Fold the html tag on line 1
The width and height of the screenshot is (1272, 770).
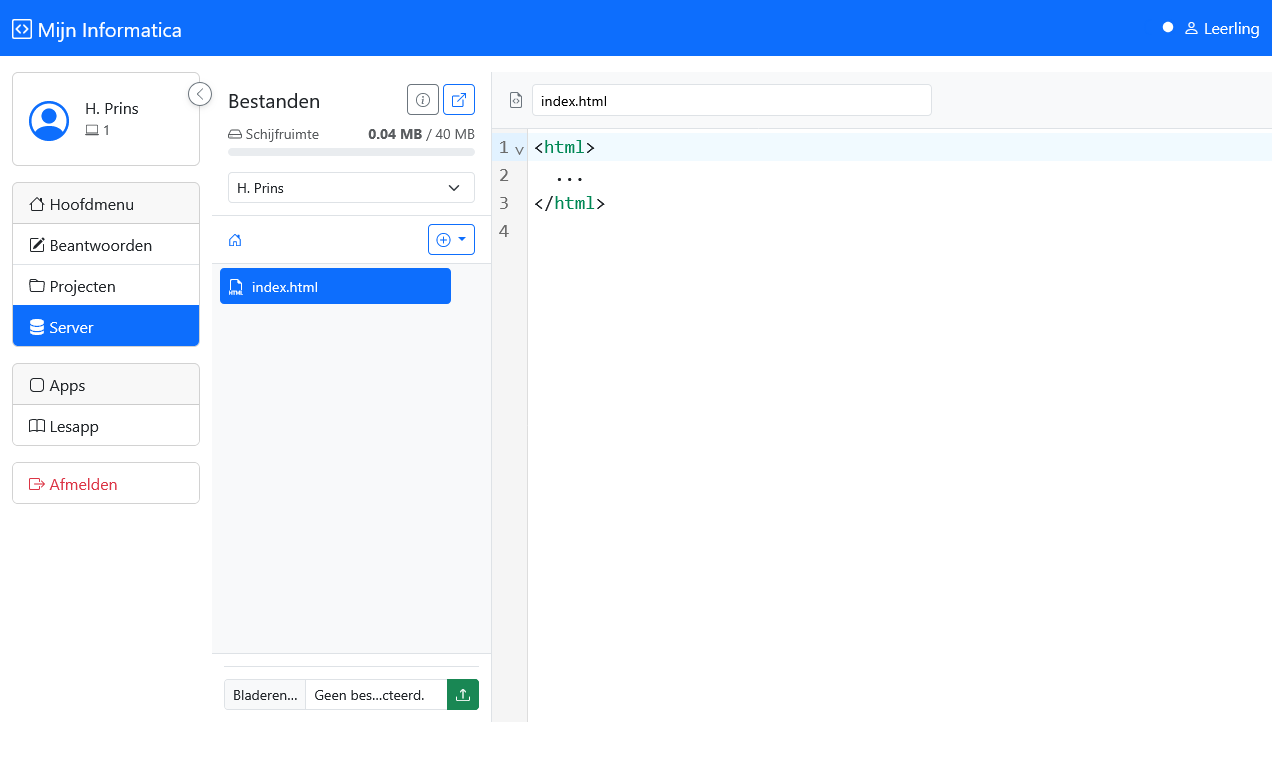[x=519, y=150]
